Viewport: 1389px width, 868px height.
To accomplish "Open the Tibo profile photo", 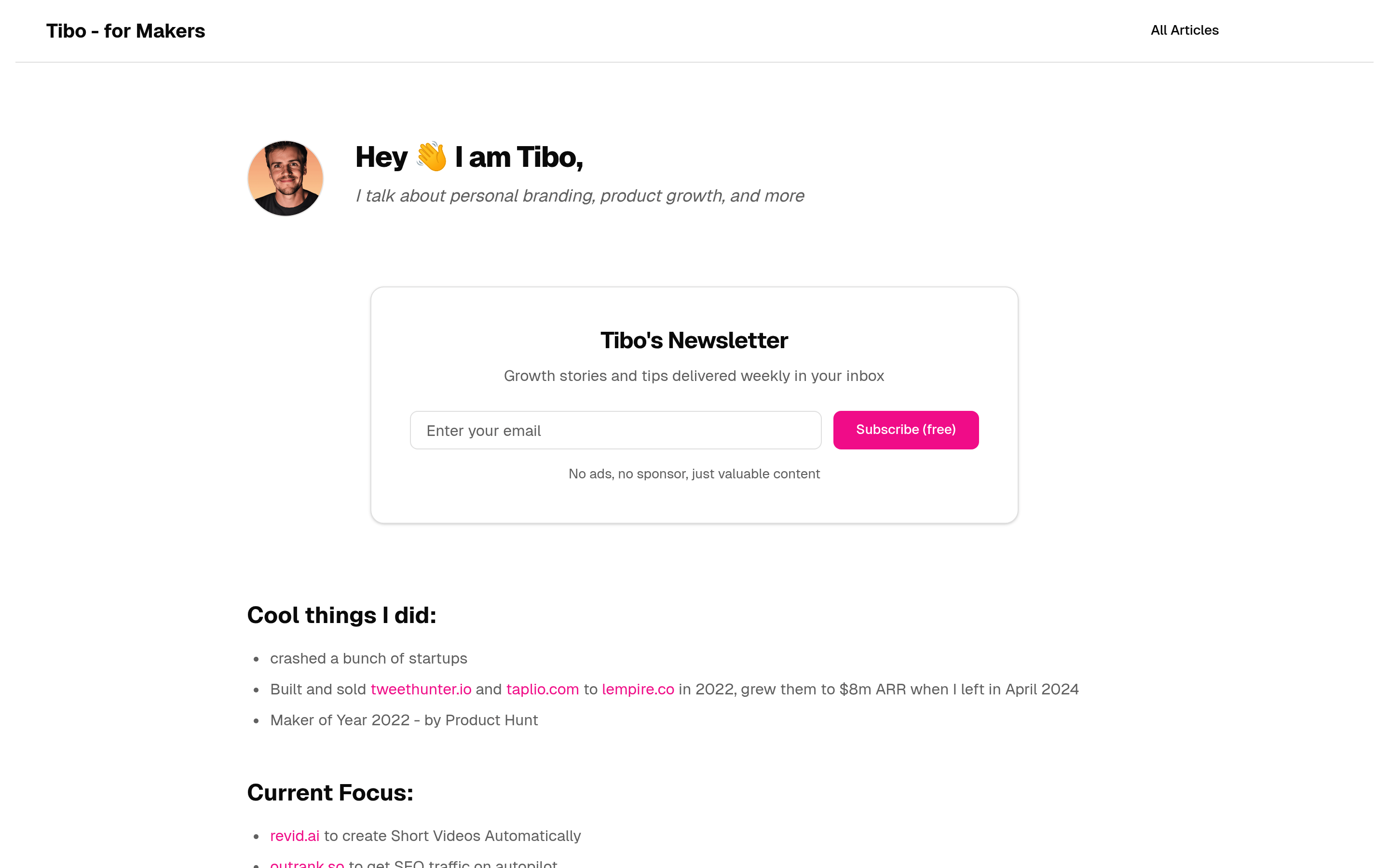I will tap(285, 178).
